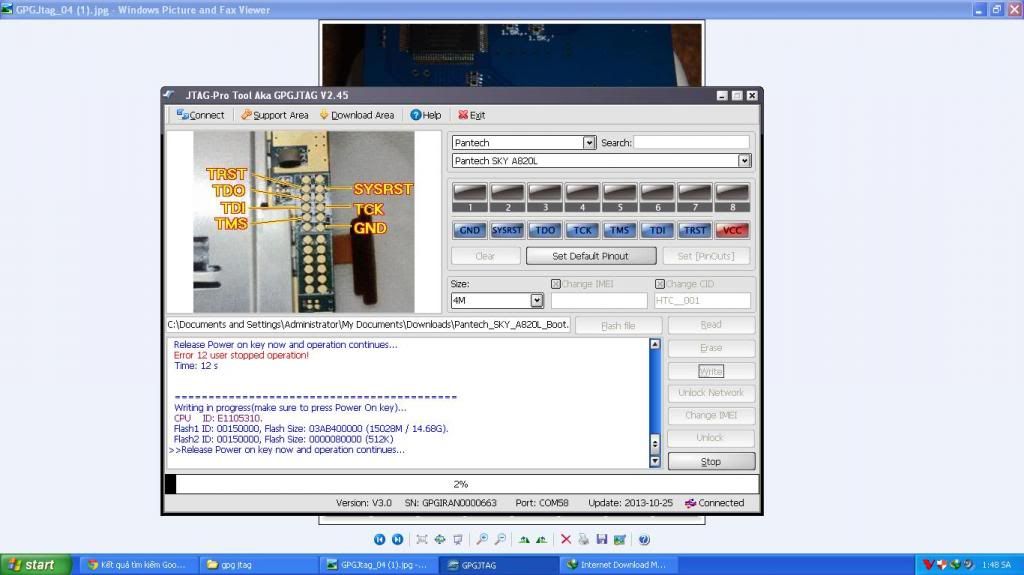This screenshot has width=1024, height=575.
Task: Select pin slot 3 in GPGJTAG
Action: [x=545, y=197]
